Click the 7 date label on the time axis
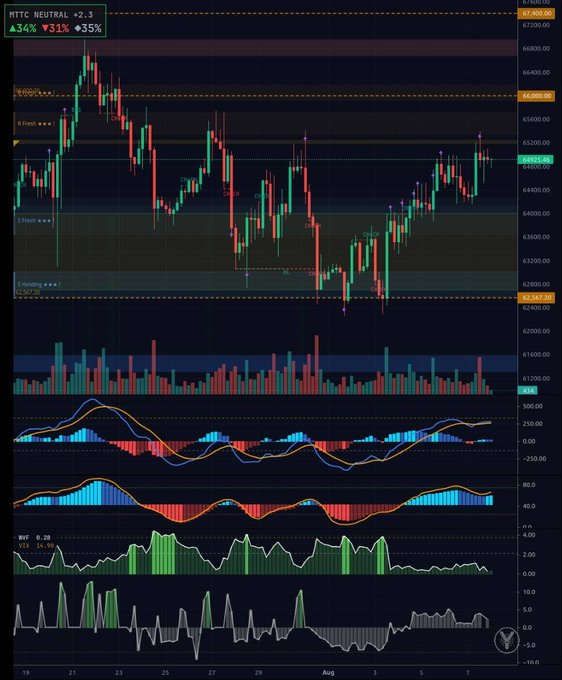Screen dimensions: 562x680 click(467, 673)
